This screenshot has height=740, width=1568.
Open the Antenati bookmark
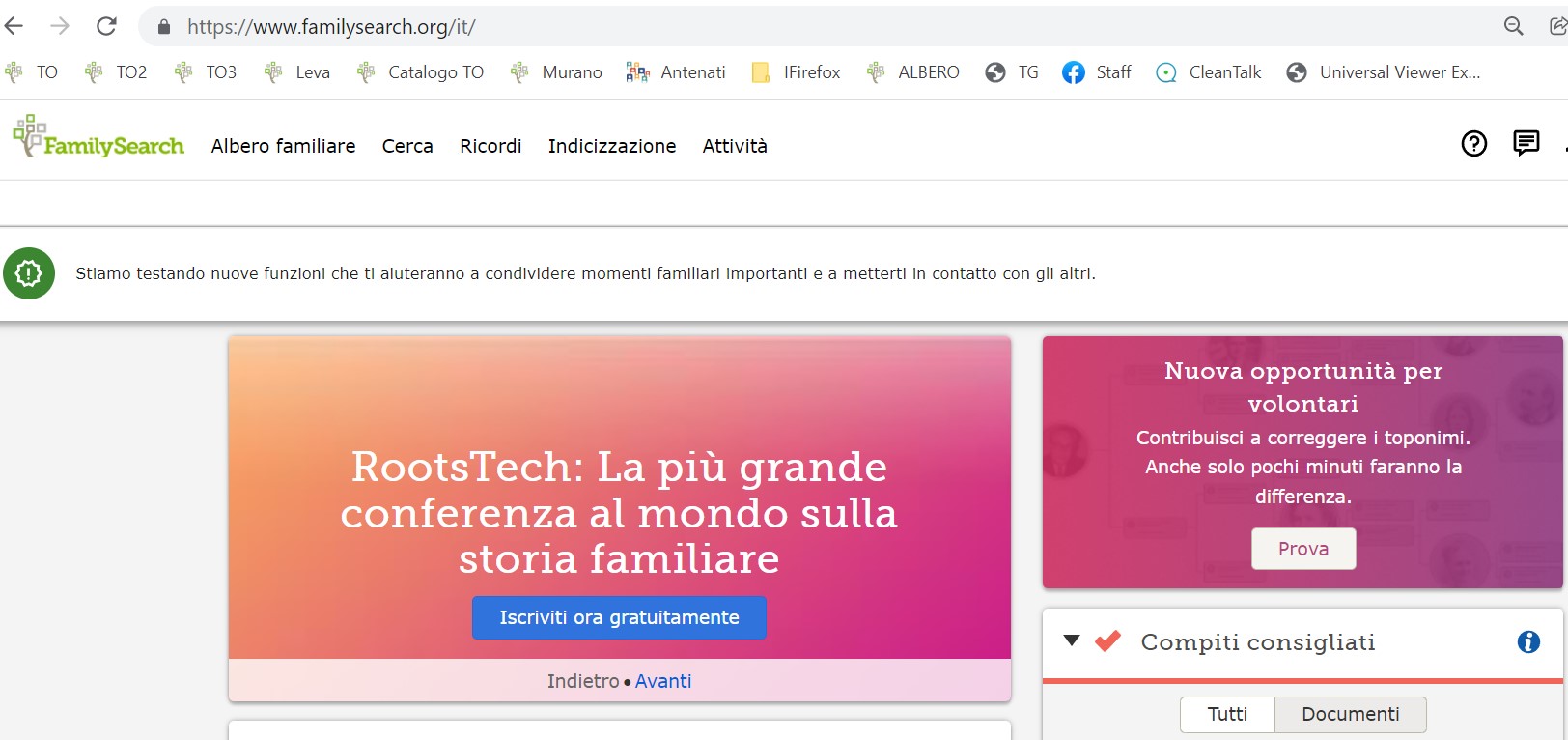point(677,72)
